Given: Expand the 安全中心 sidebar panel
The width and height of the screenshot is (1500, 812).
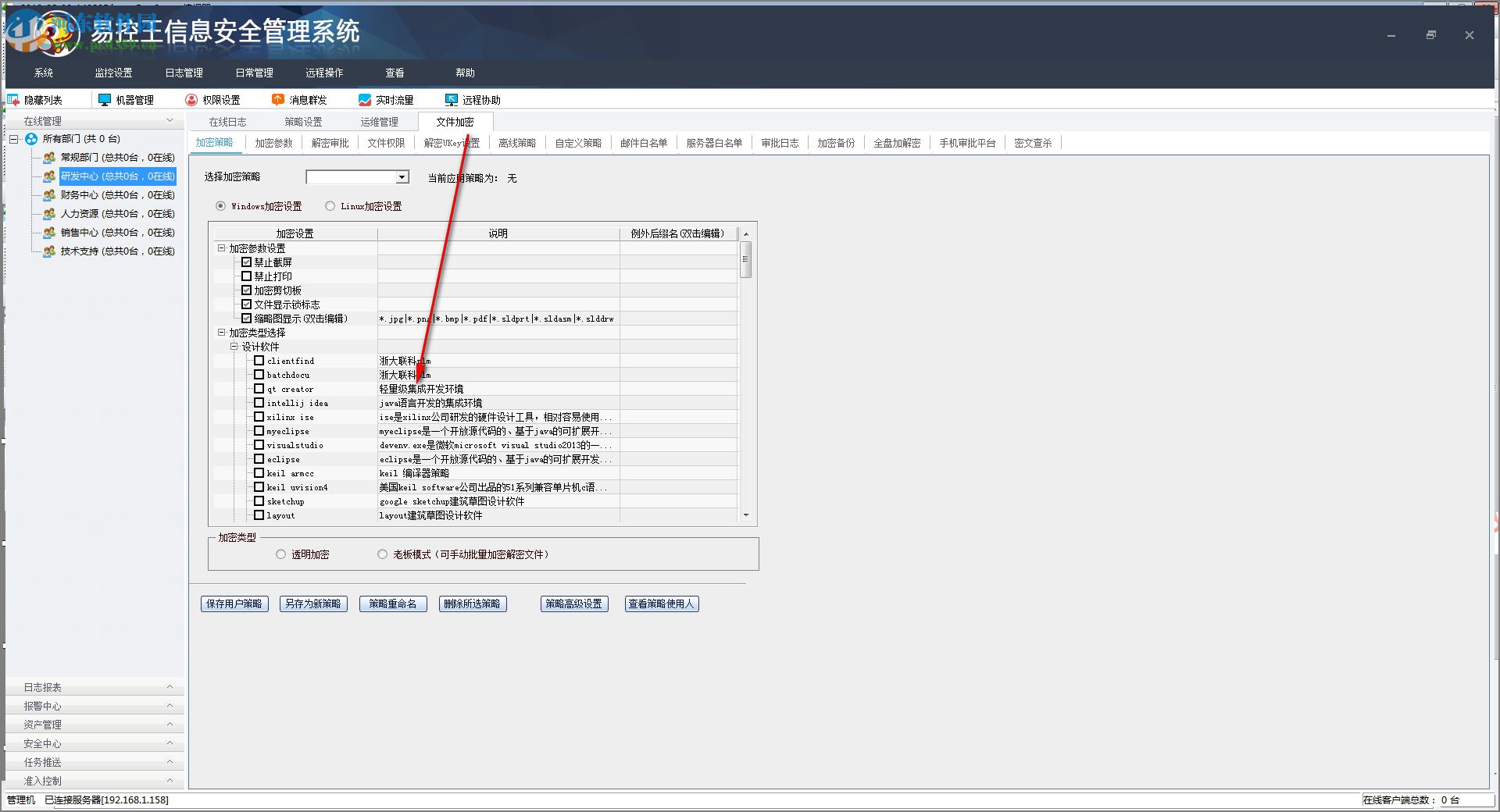Looking at the screenshot, I should coord(95,743).
